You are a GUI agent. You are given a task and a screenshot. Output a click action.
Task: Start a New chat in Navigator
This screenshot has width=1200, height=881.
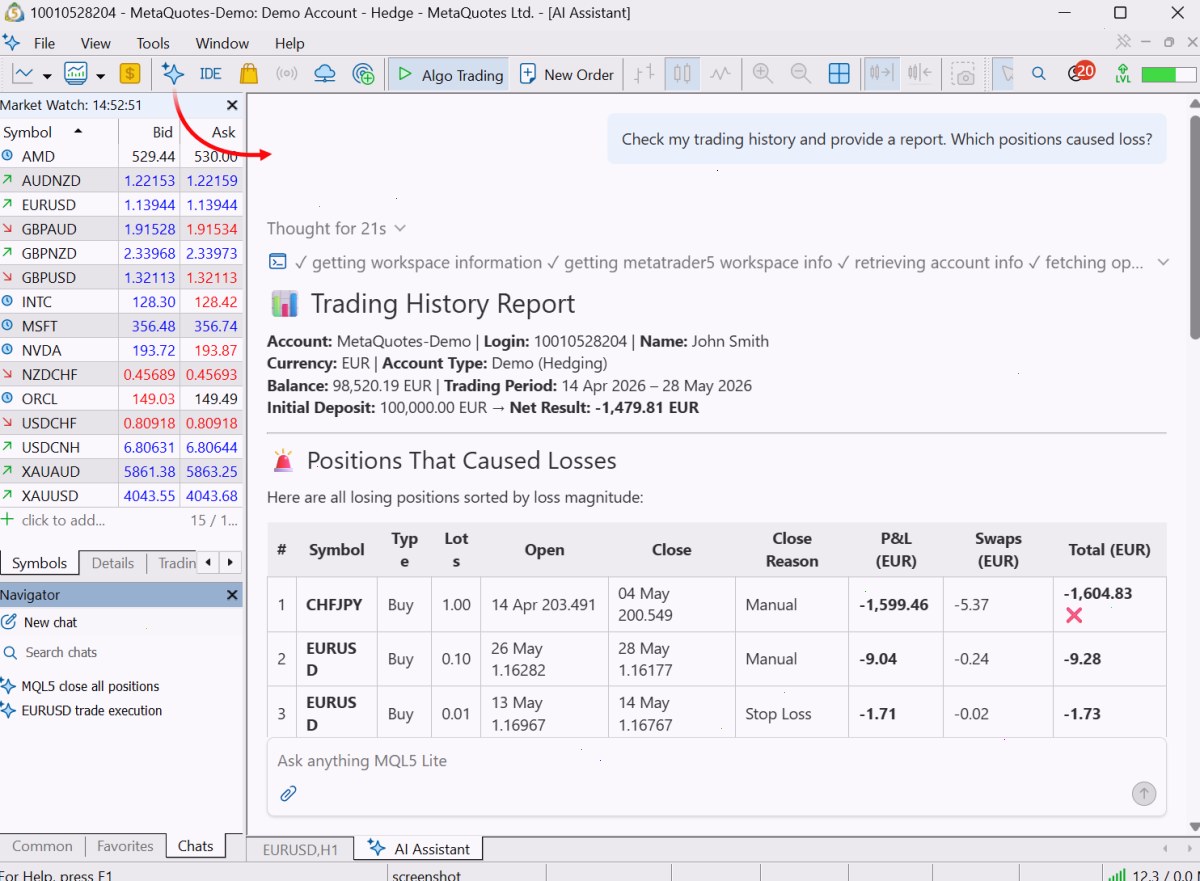point(50,622)
